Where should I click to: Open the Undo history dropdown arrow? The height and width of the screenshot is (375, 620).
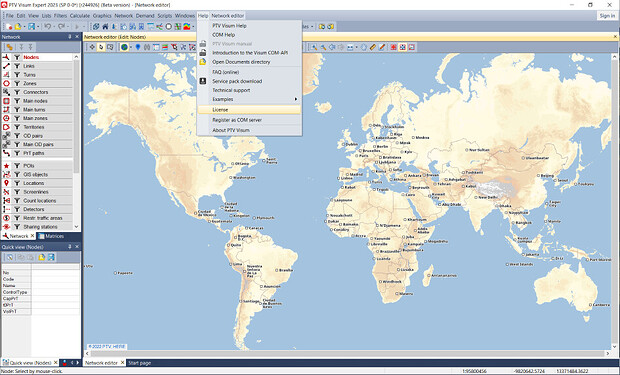[x=54, y=27]
